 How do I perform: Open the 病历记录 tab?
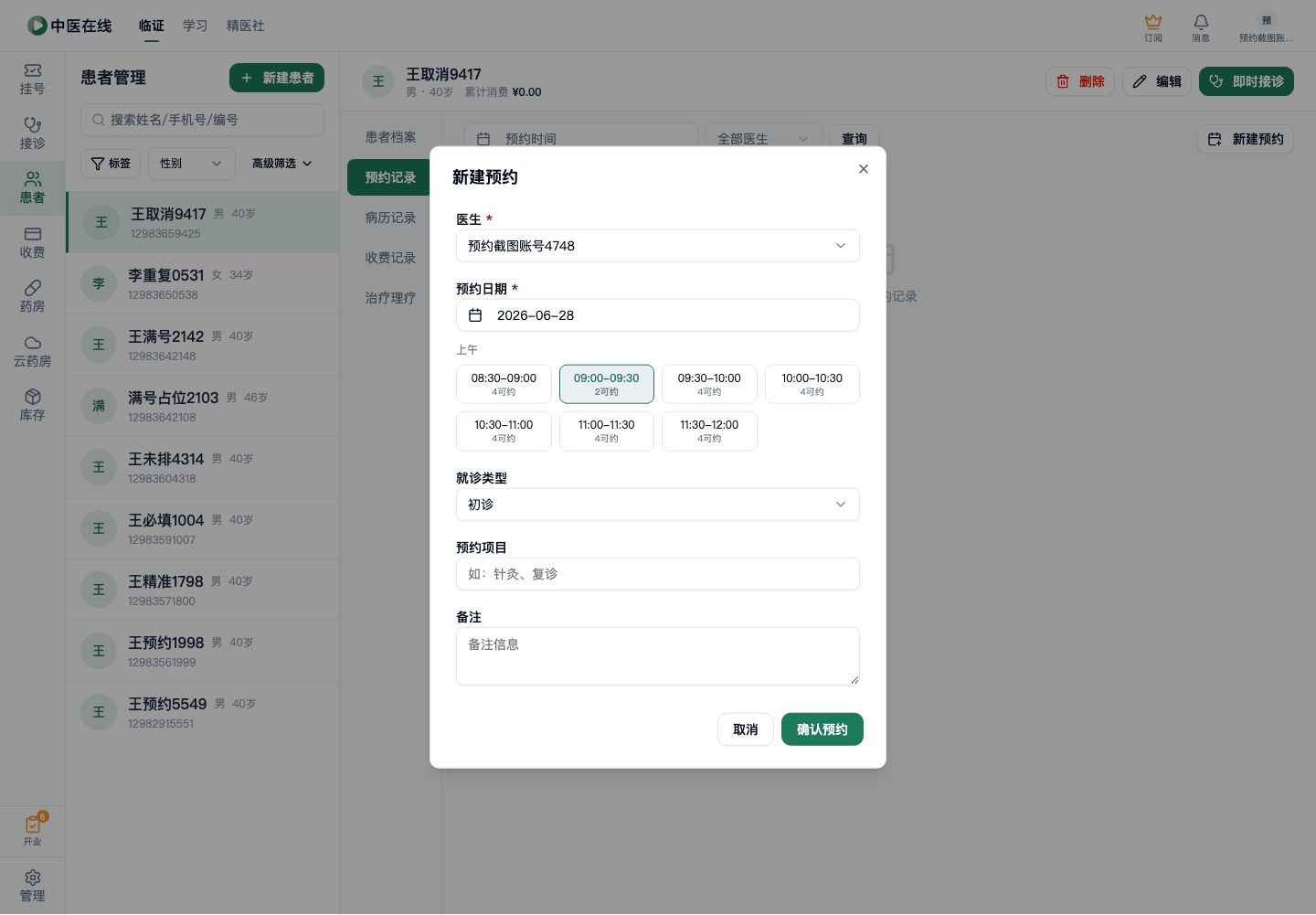[x=390, y=218]
